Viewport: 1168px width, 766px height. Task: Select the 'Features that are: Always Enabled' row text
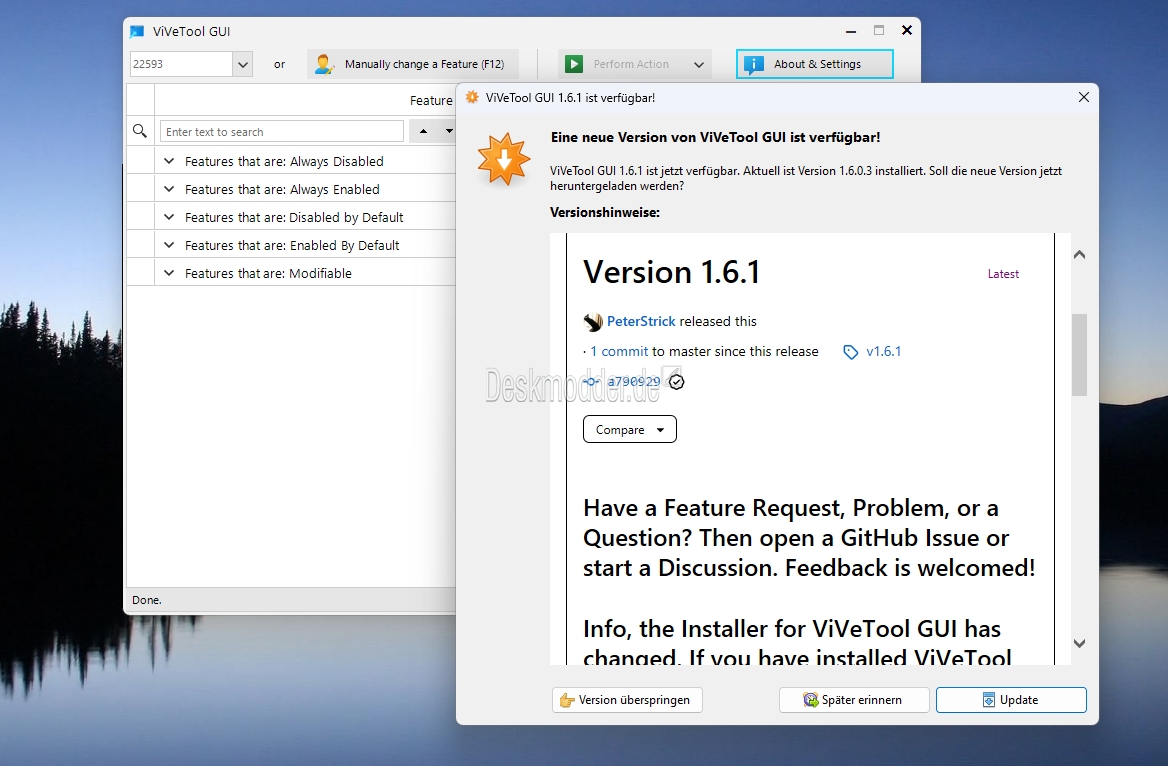(282, 189)
